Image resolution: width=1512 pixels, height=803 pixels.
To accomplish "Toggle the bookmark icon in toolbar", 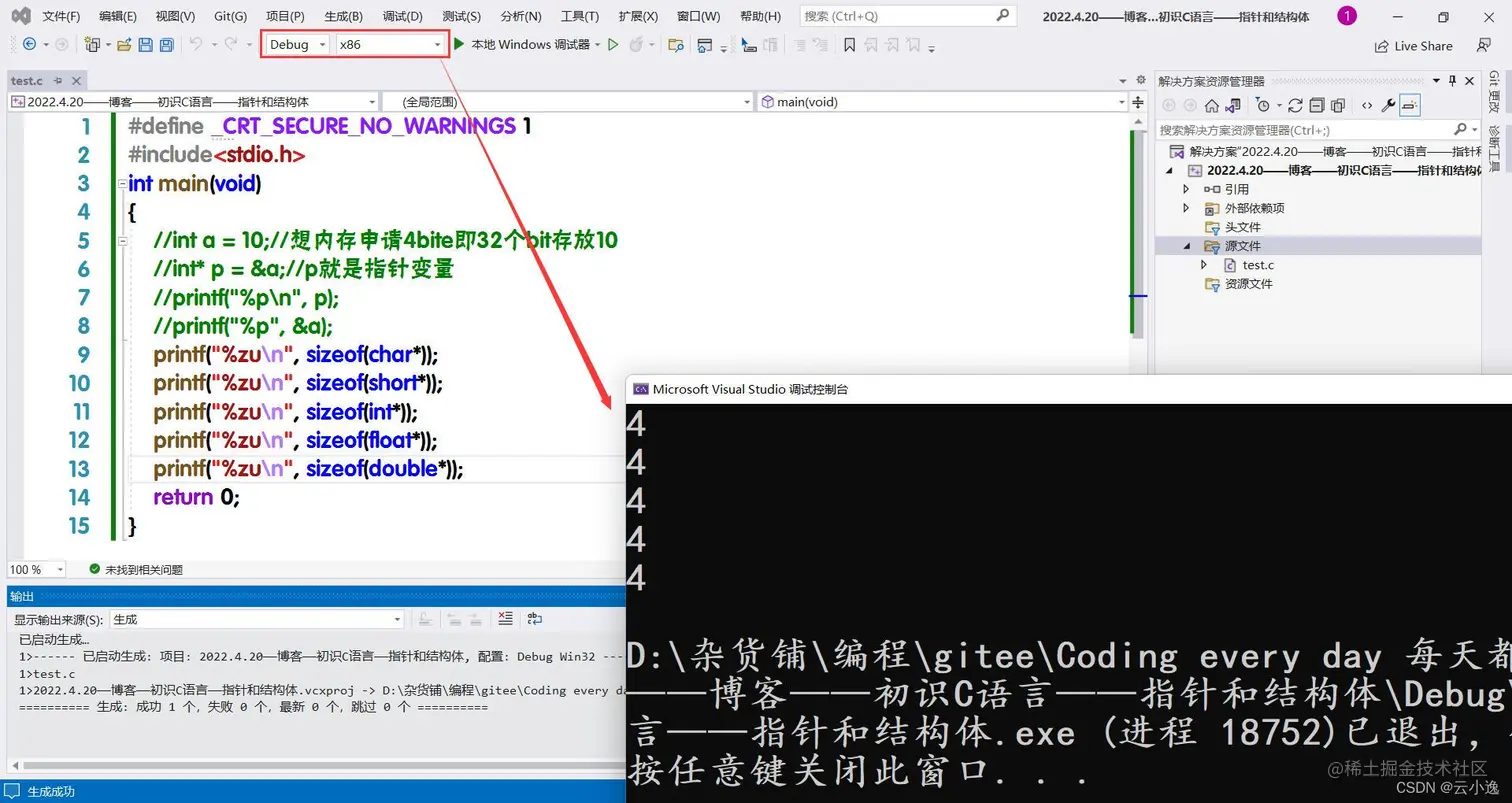I will [849, 45].
